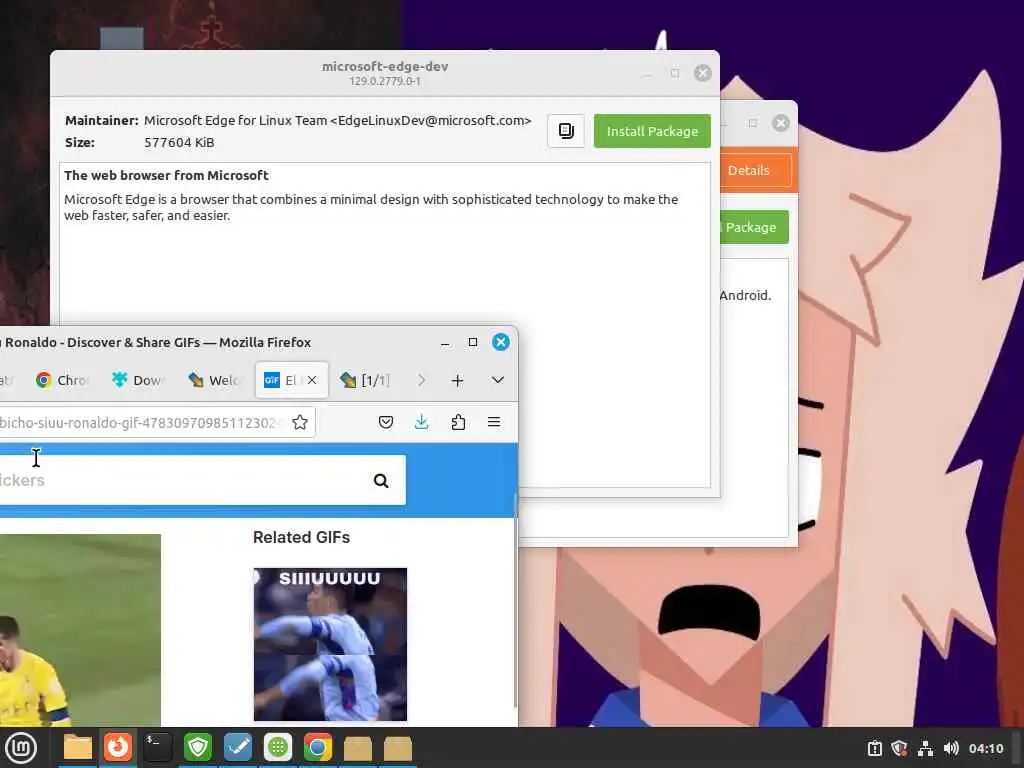Open the network connections tray icon
The image size is (1024, 768).
click(x=925, y=748)
